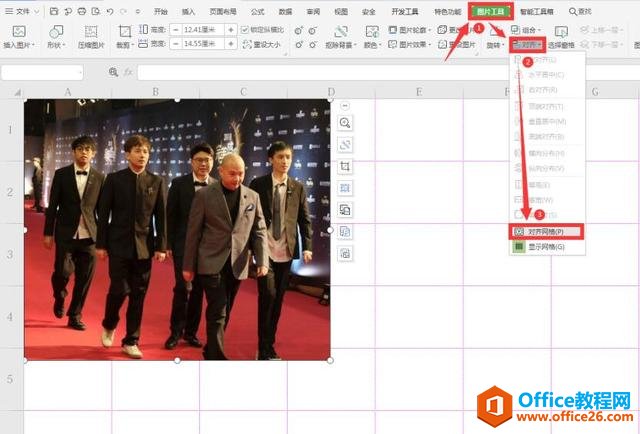This screenshot has width=640, height=434.
Task: Select 显示网格(G) menu item
Action: pos(547,247)
